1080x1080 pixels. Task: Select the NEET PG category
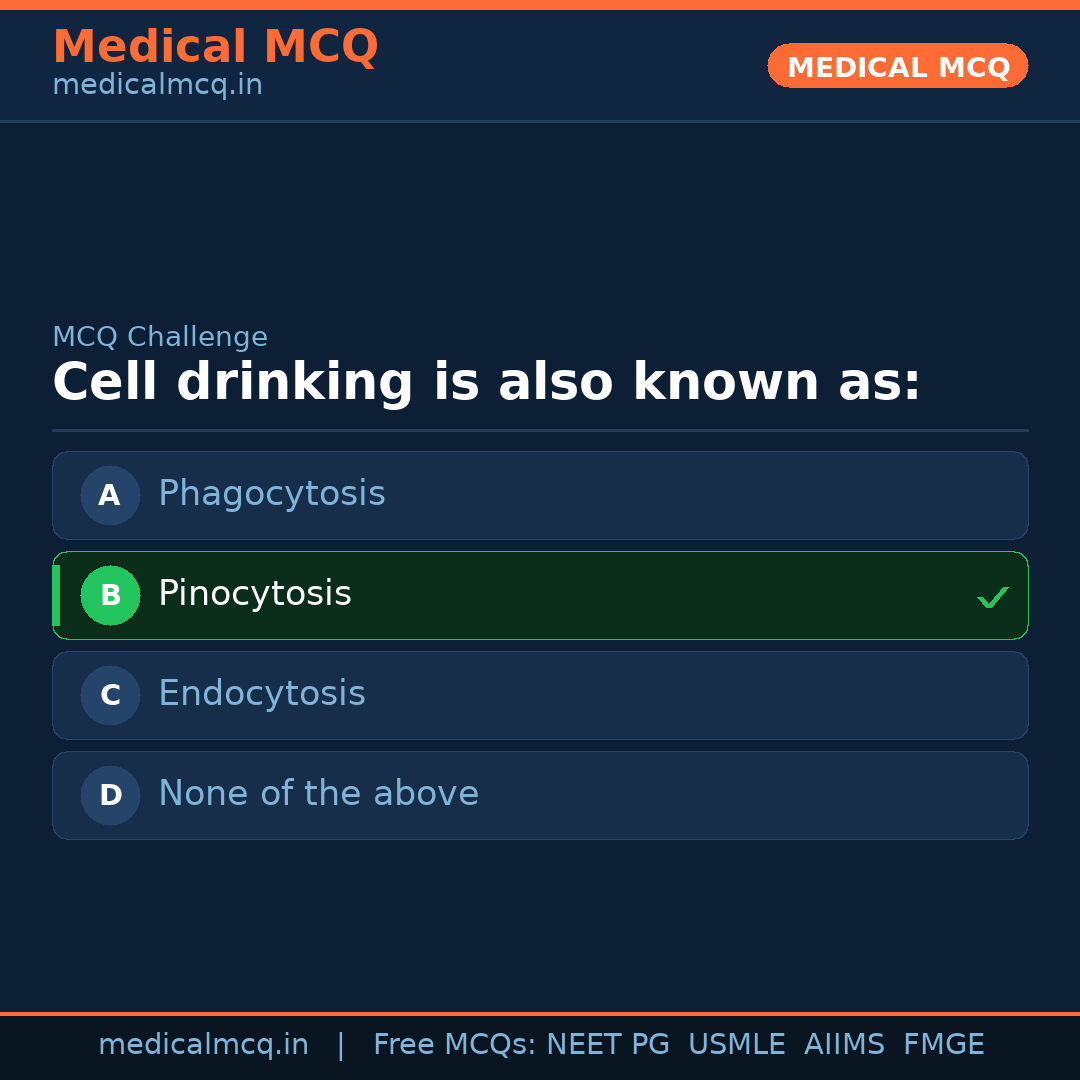[607, 1044]
